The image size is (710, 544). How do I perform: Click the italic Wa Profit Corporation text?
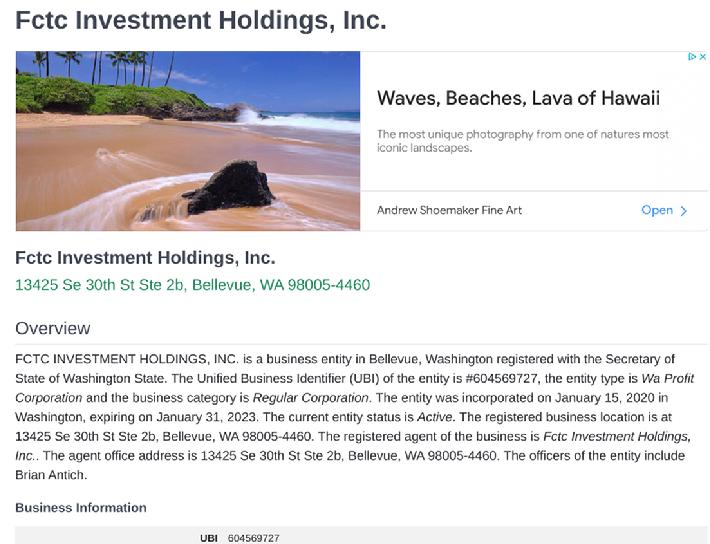[355, 388]
